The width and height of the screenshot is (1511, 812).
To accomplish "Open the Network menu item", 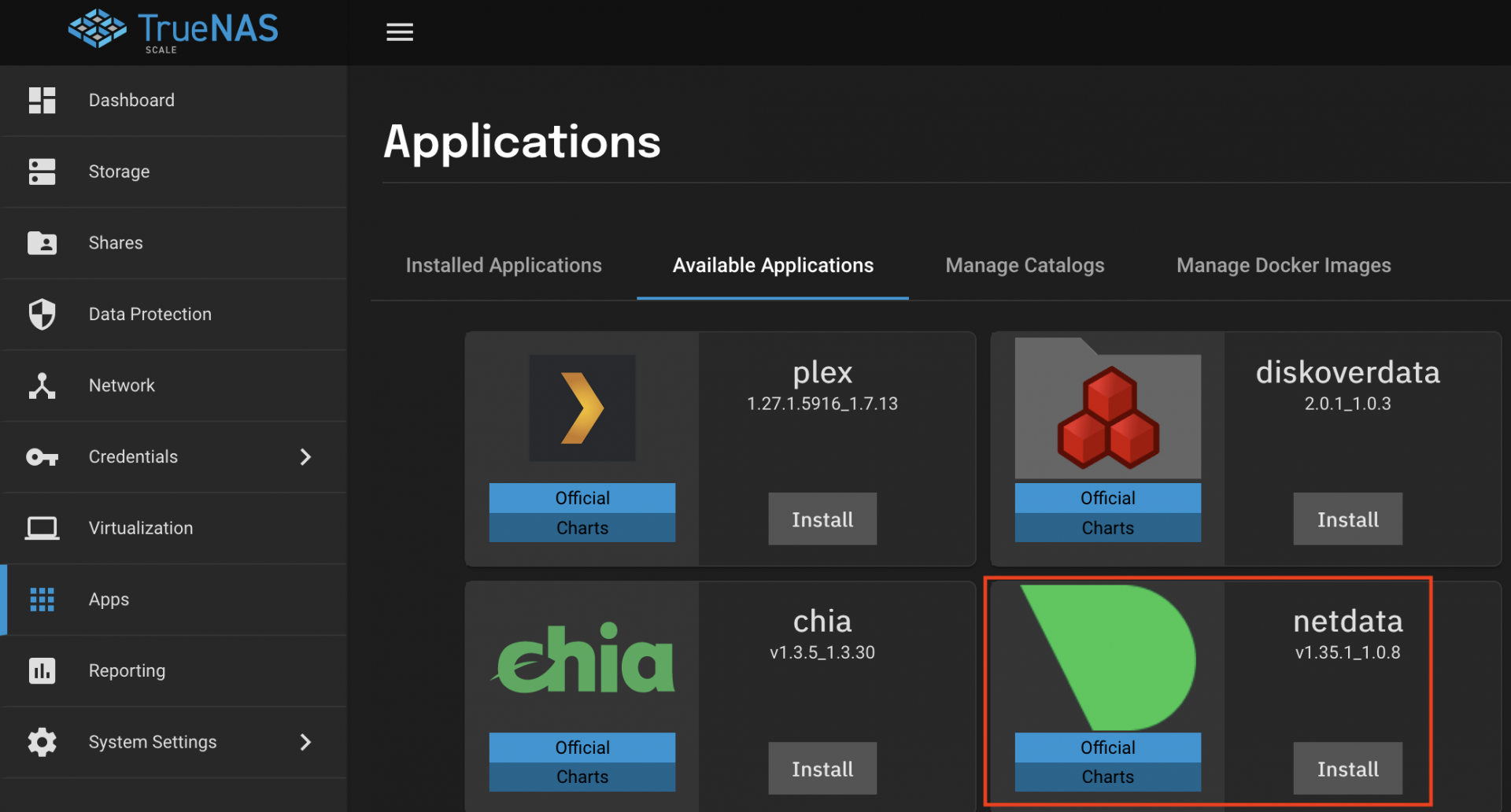I will coord(173,386).
